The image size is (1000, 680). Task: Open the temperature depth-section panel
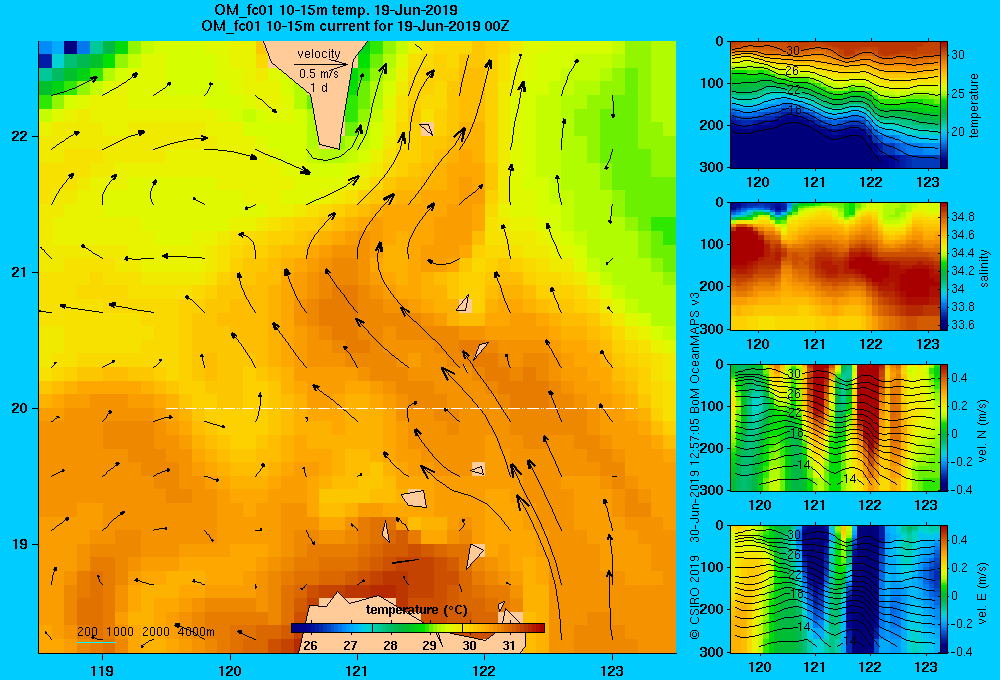tap(835, 105)
